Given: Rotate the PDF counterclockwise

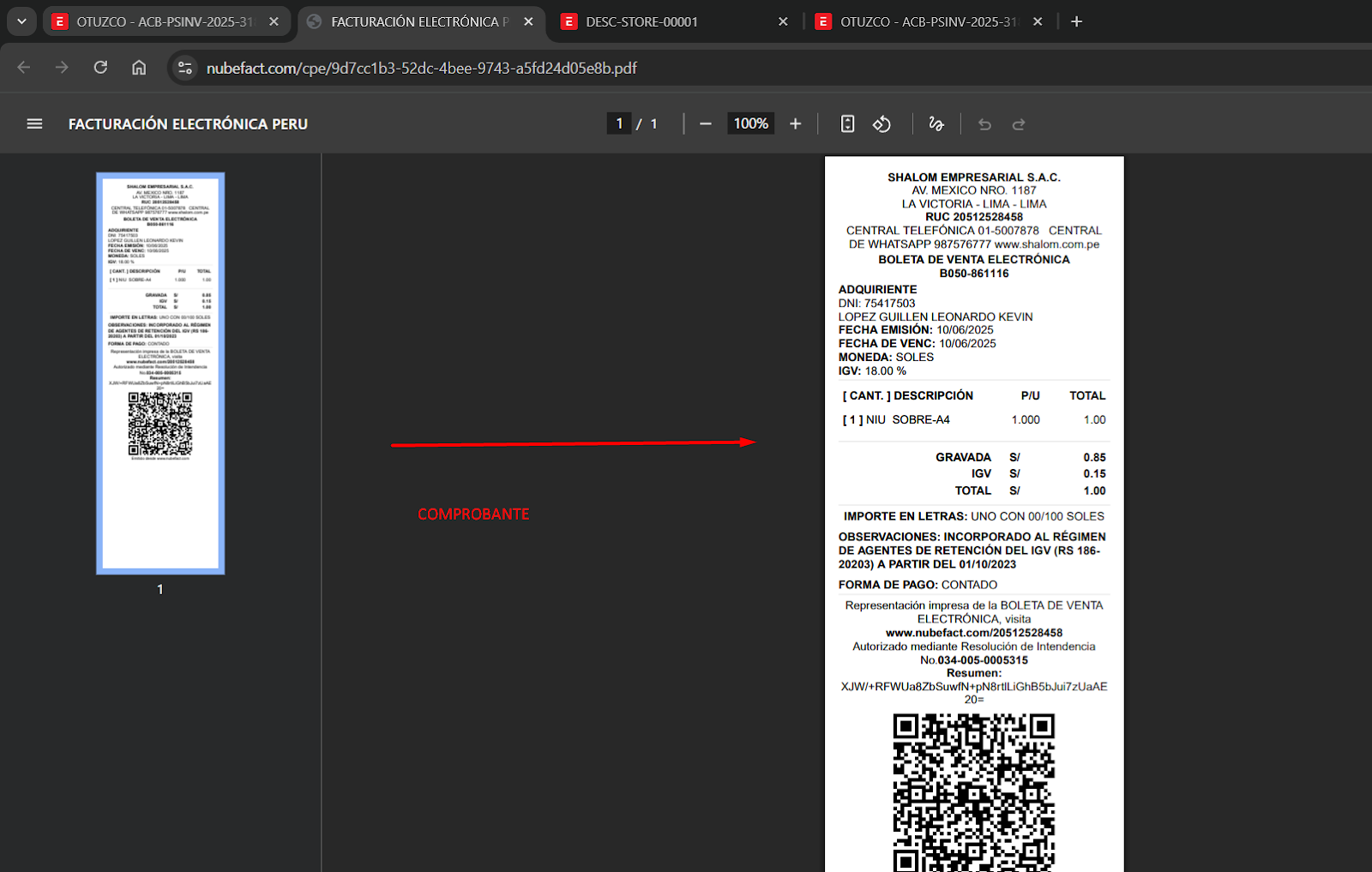Looking at the screenshot, I should [882, 124].
